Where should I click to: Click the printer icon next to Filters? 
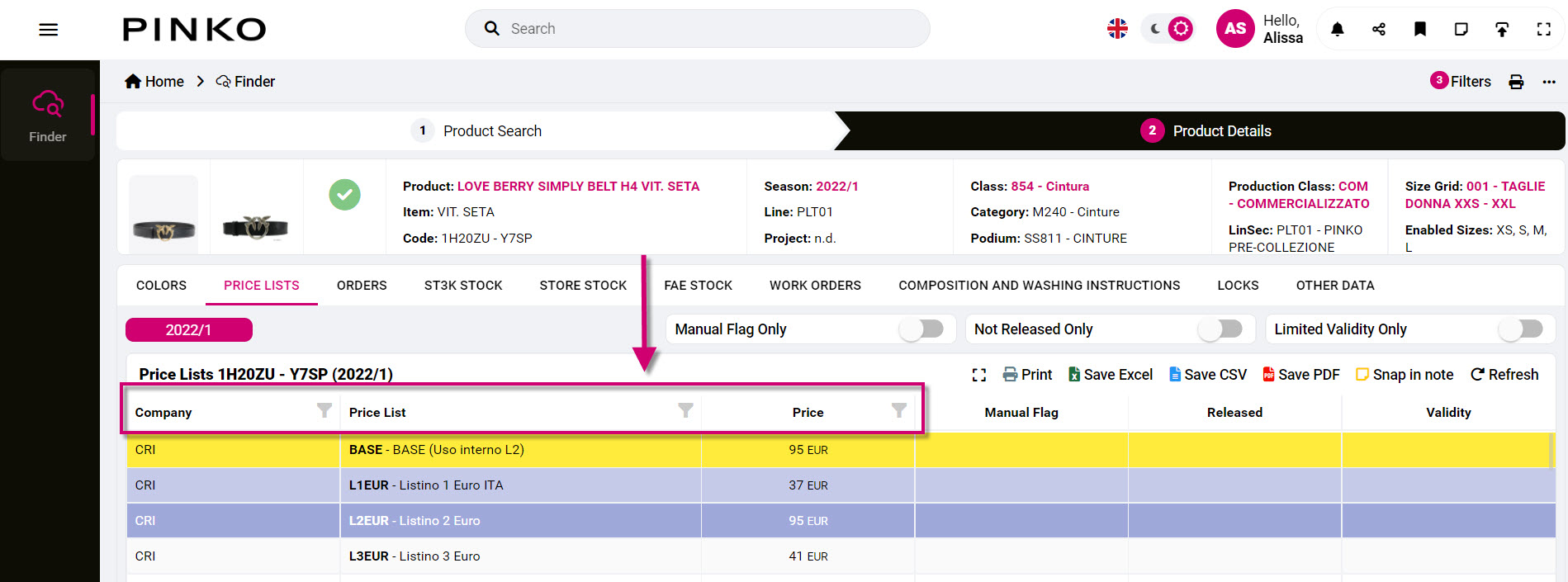point(1516,82)
